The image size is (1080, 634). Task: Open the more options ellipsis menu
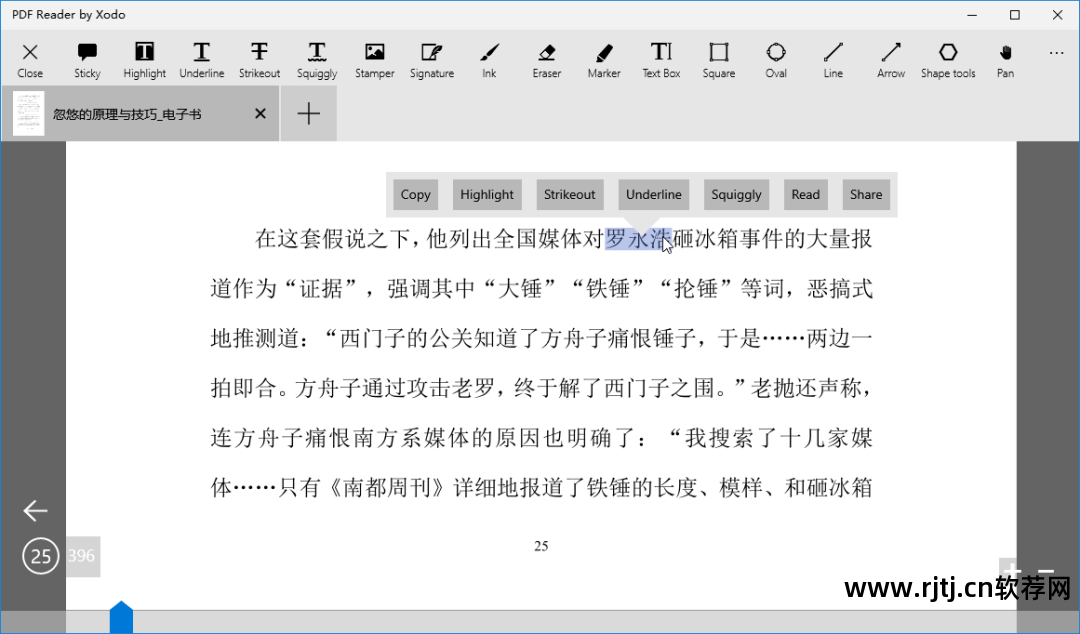pos(1057,53)
